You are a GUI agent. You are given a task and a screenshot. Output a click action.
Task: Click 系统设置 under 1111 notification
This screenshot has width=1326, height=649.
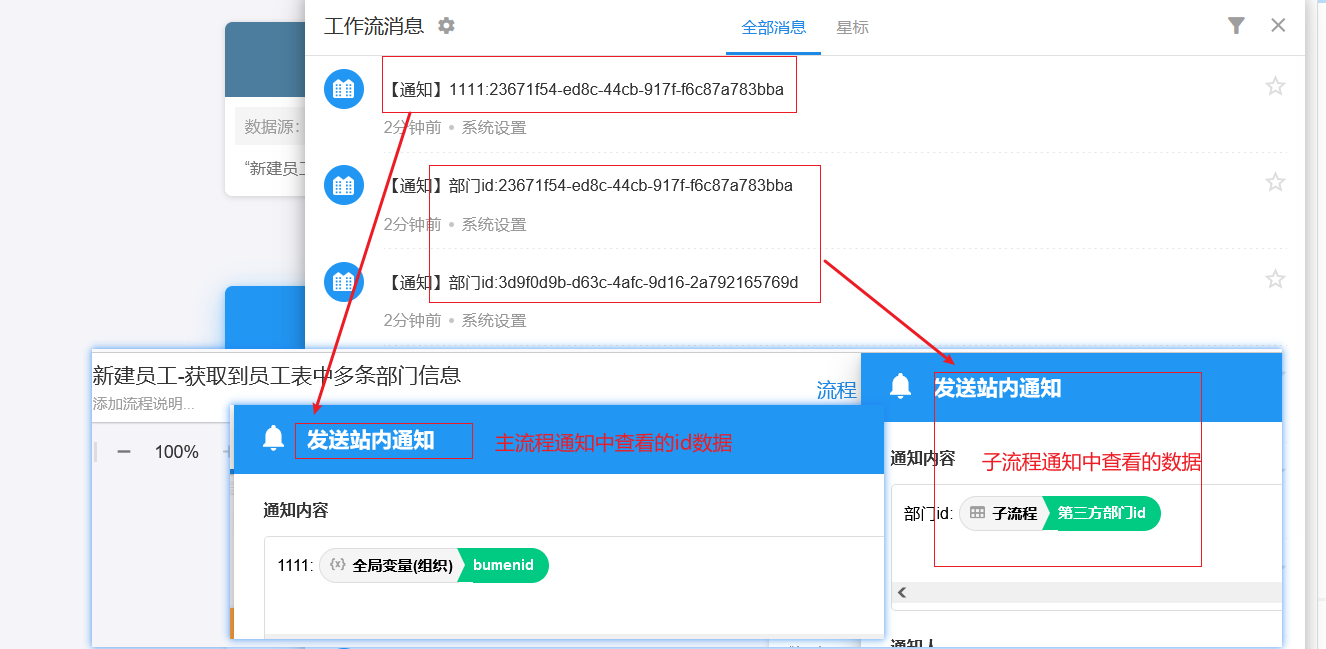pos(494,128)
